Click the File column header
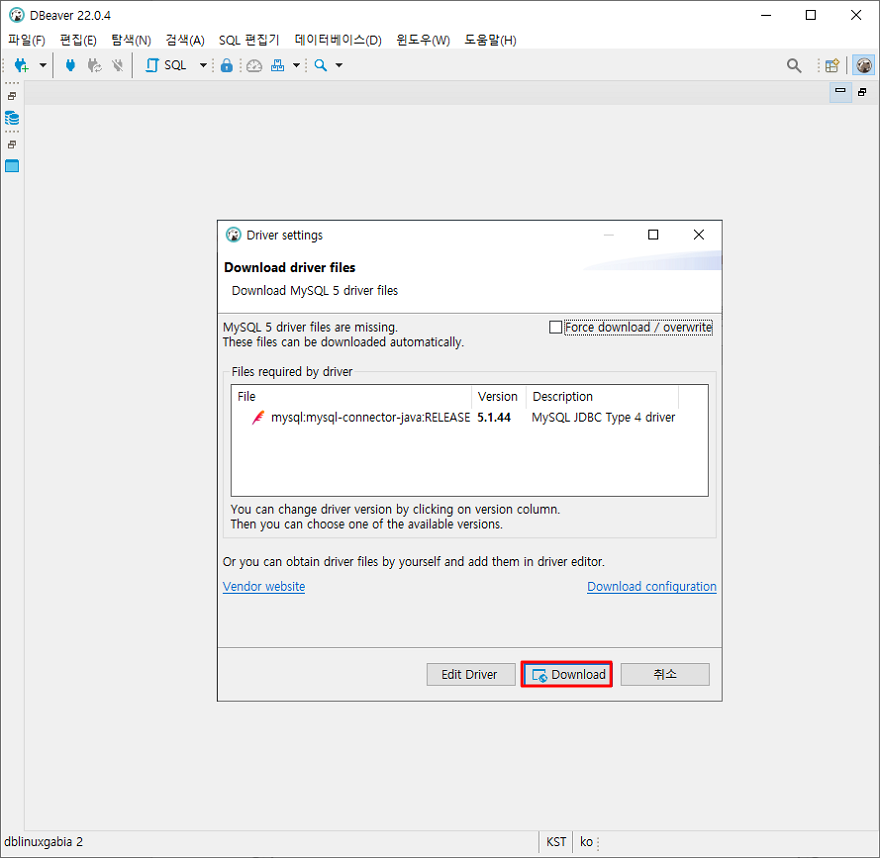 (351, 397)
